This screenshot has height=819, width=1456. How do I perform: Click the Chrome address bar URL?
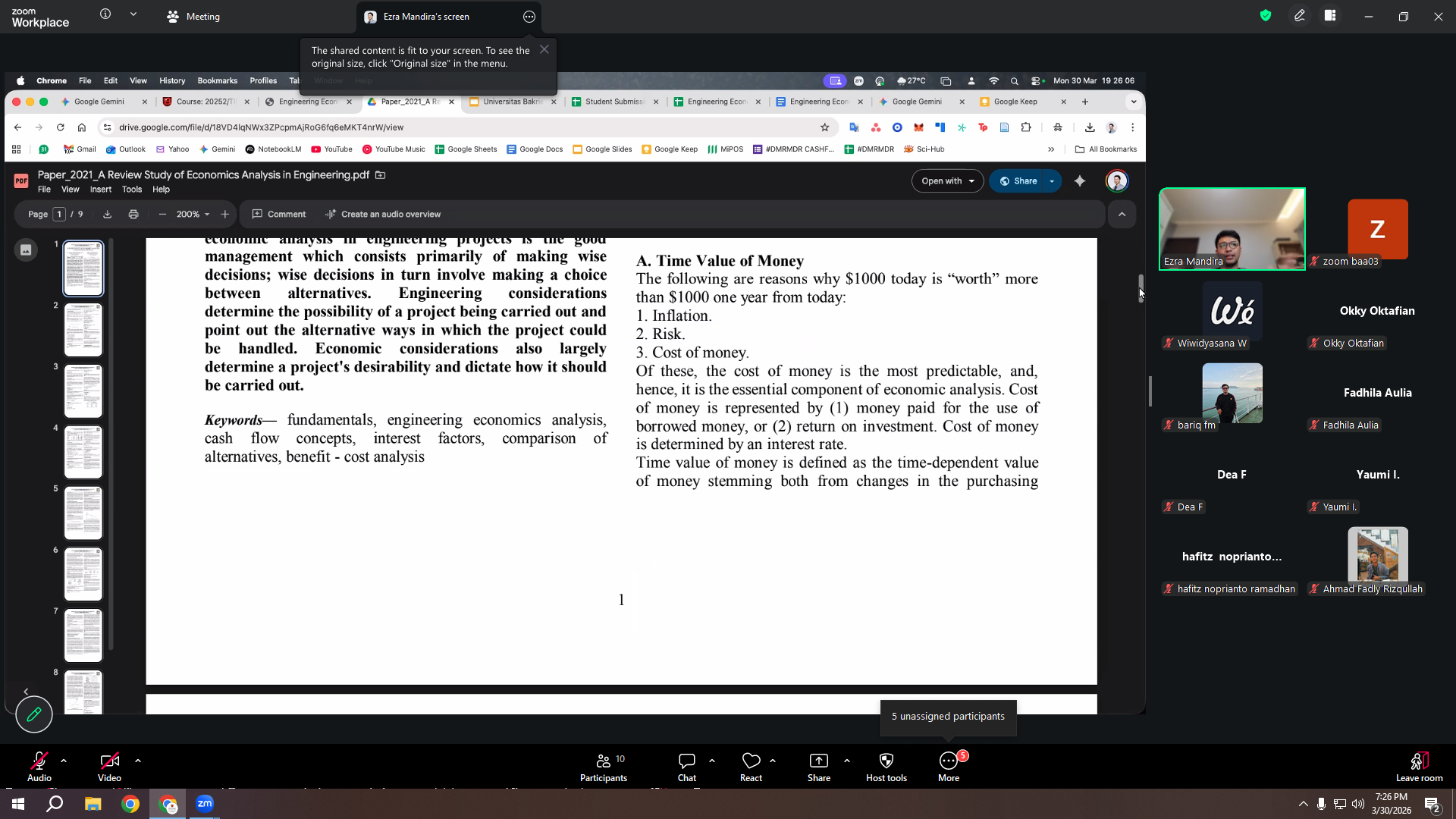pyautogui.click(x=261, y=127)
